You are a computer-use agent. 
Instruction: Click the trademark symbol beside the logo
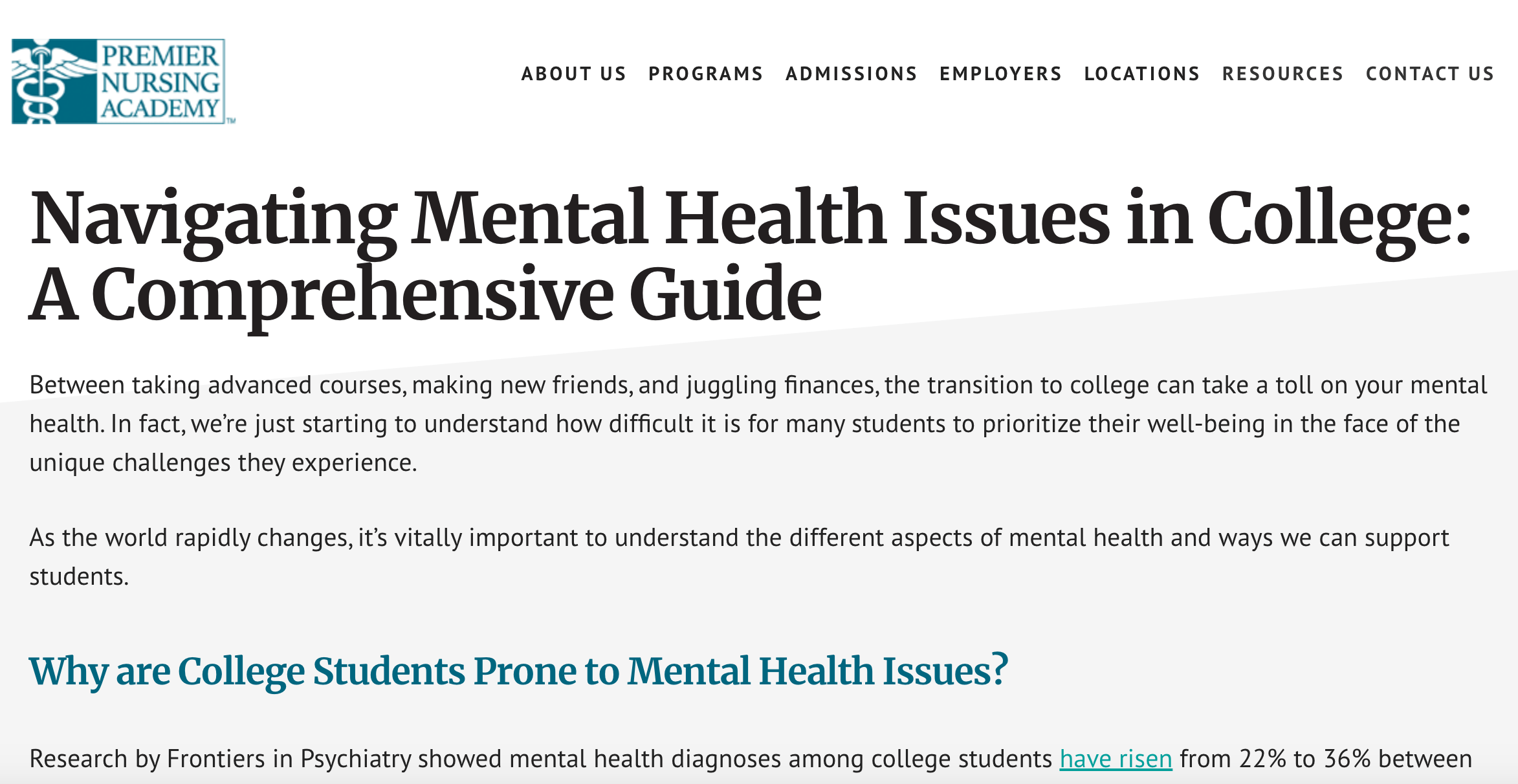point(231,120)
